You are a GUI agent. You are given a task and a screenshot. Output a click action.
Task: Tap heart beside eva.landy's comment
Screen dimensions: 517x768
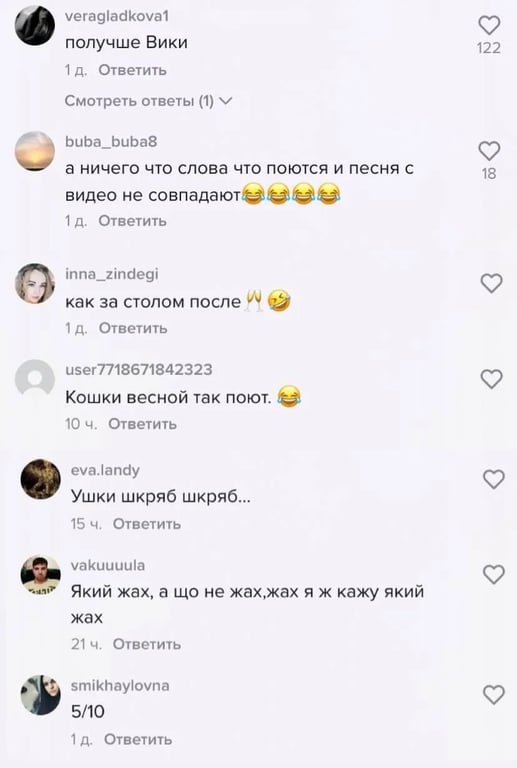tap(494, 479)
